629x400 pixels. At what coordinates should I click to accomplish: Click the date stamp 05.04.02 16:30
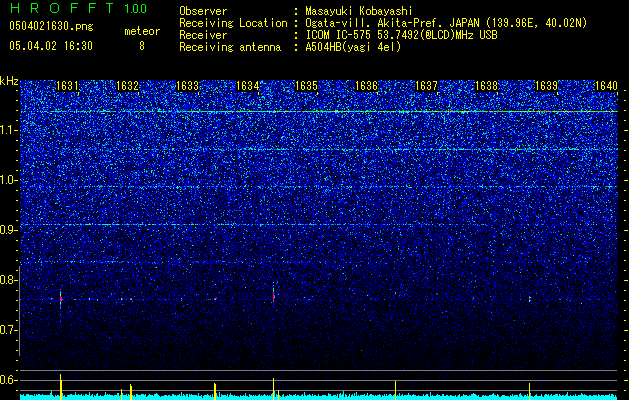coord(51,46)
